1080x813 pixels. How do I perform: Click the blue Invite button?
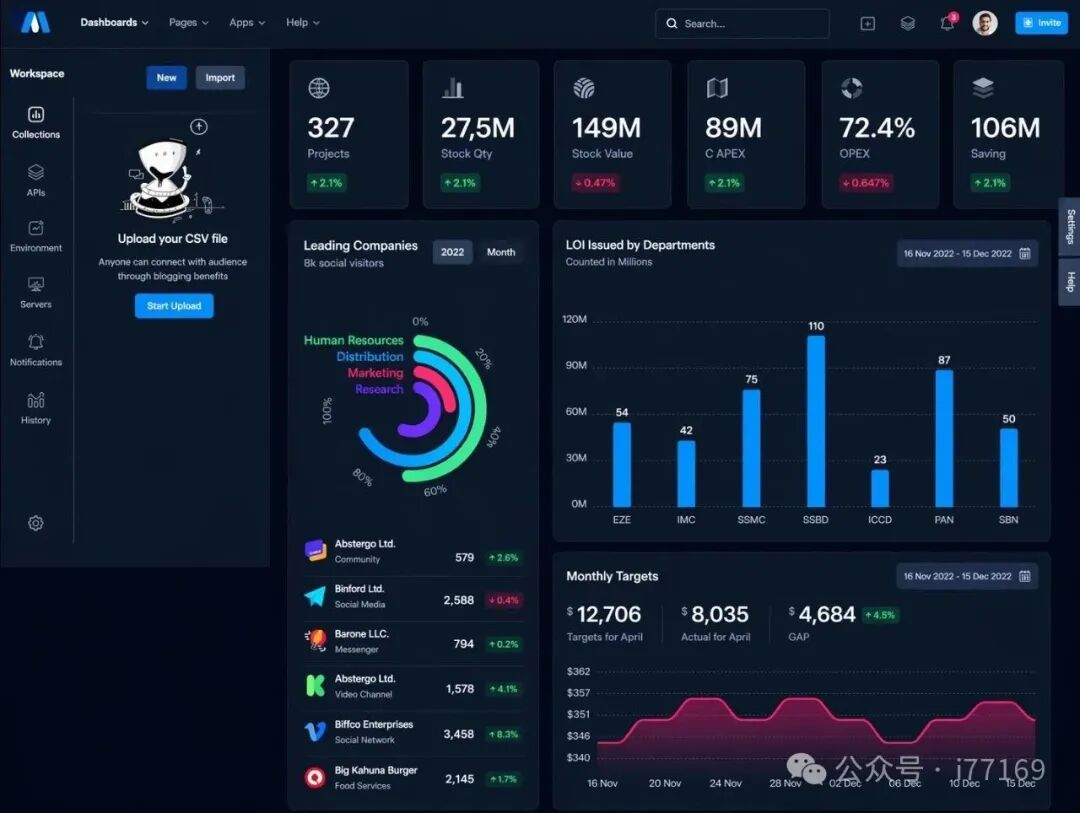(x=1041, y=23)
